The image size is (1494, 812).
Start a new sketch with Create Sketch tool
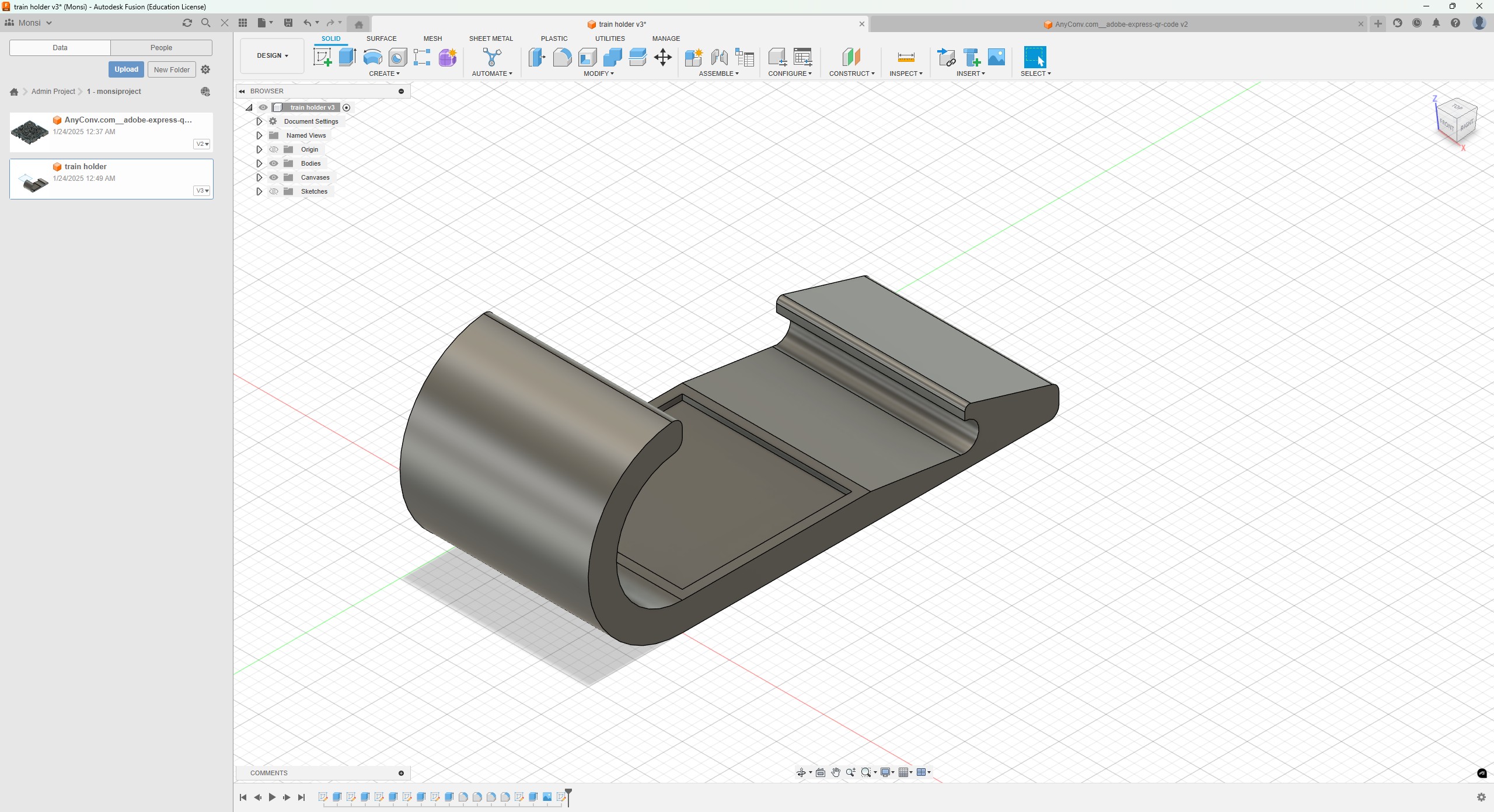coord(322,57)
